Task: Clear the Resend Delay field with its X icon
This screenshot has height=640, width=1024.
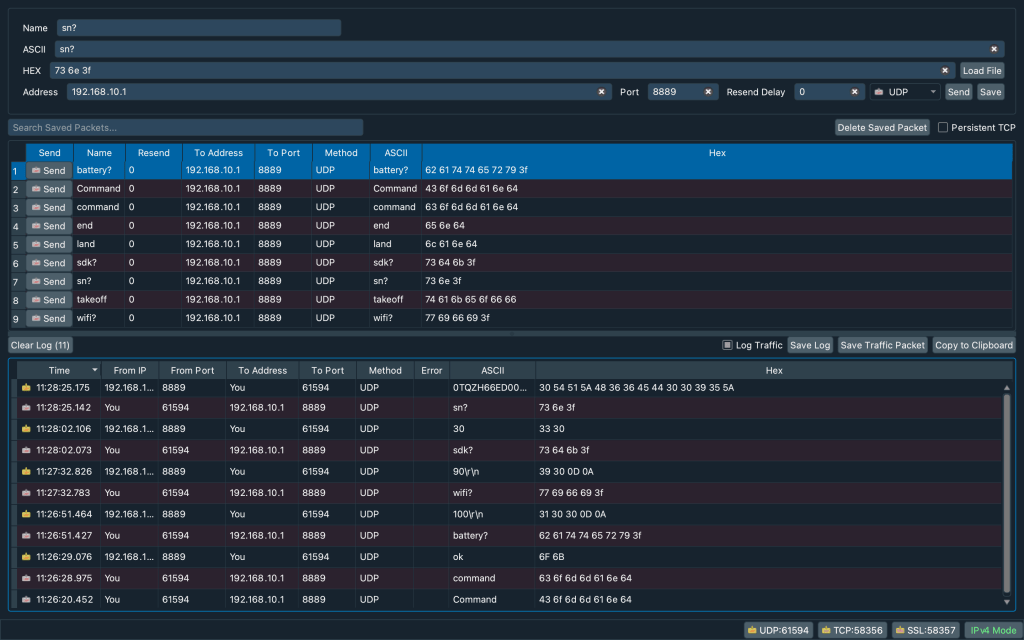Action: tap(855, 92)
